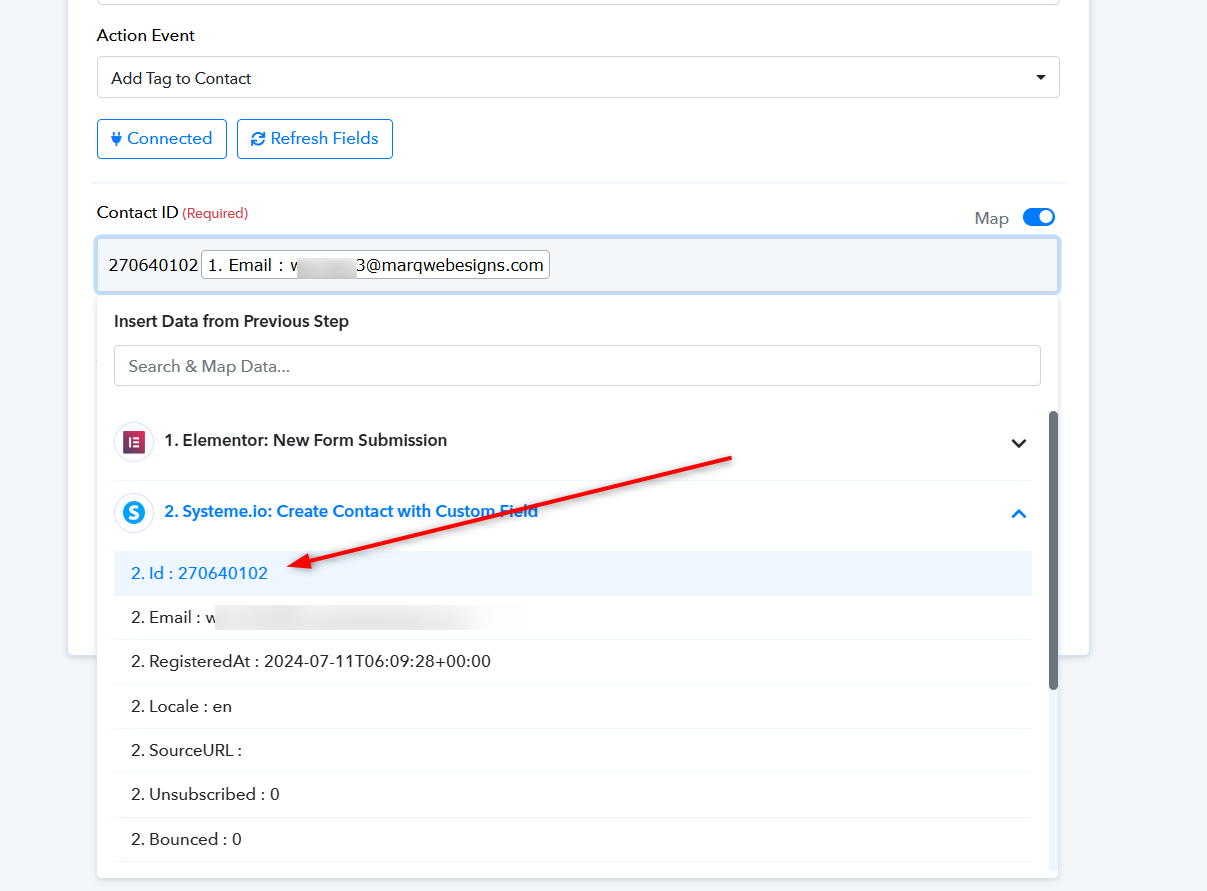This screenshot has width=1207, height=891.
Task: Expand Elementor: New Form Submission chevron
Action: (x=1018, y=443)
